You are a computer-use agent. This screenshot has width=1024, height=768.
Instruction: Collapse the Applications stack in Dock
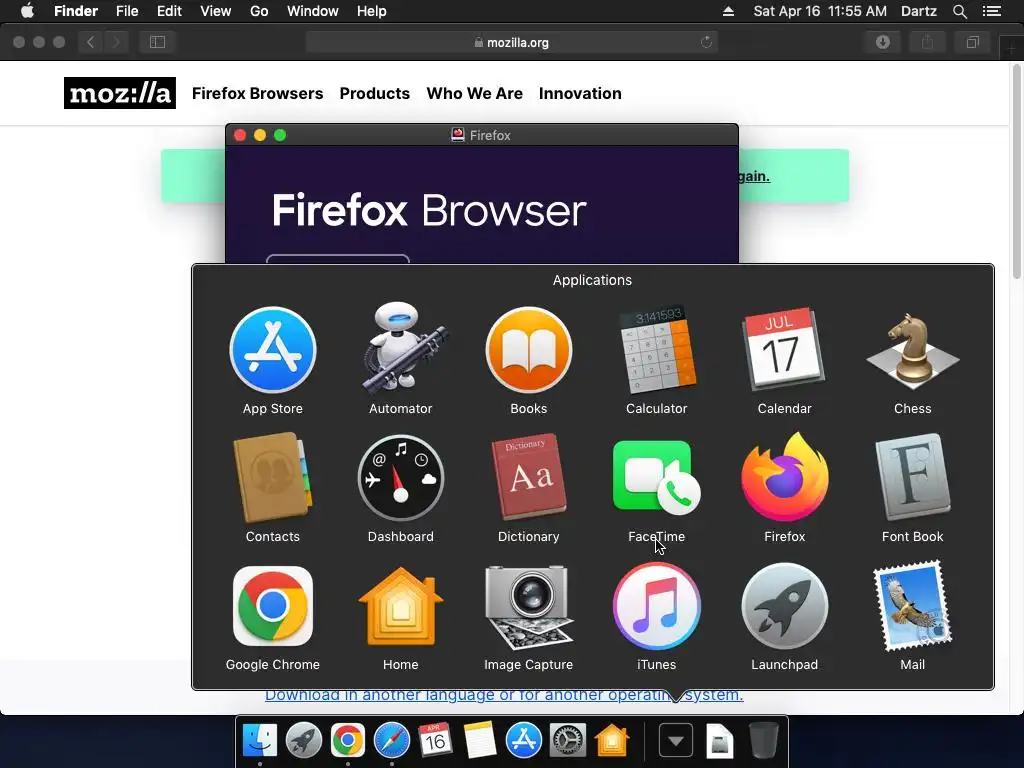[x=676, y=741]
